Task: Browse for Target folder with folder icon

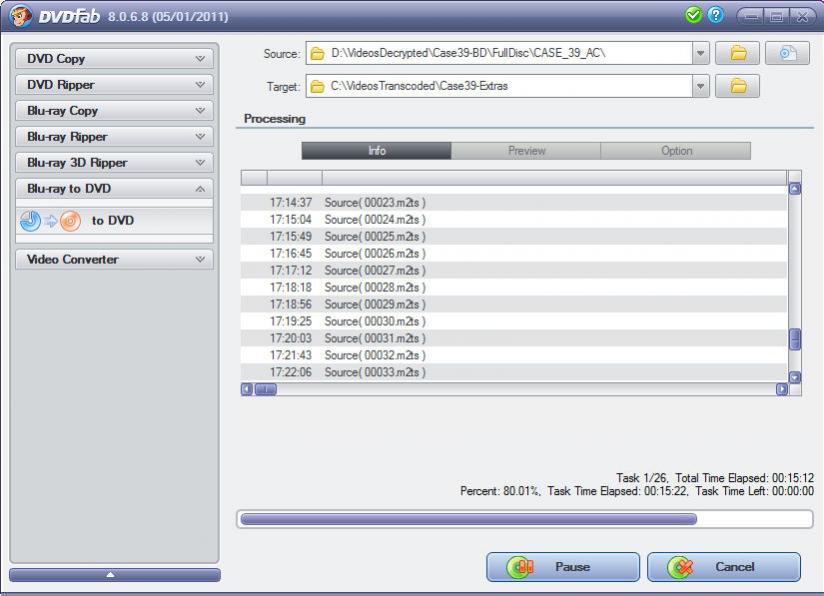Action: click(737, 86)
